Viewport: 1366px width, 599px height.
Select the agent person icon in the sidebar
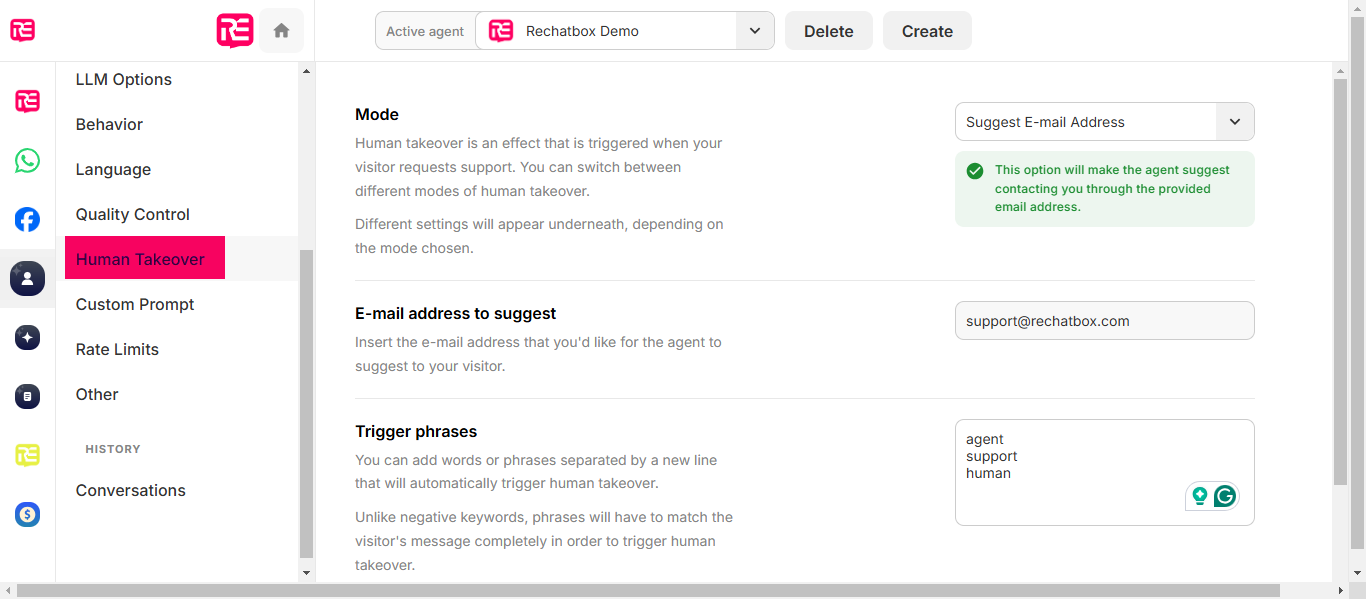[x=27, y=278]
